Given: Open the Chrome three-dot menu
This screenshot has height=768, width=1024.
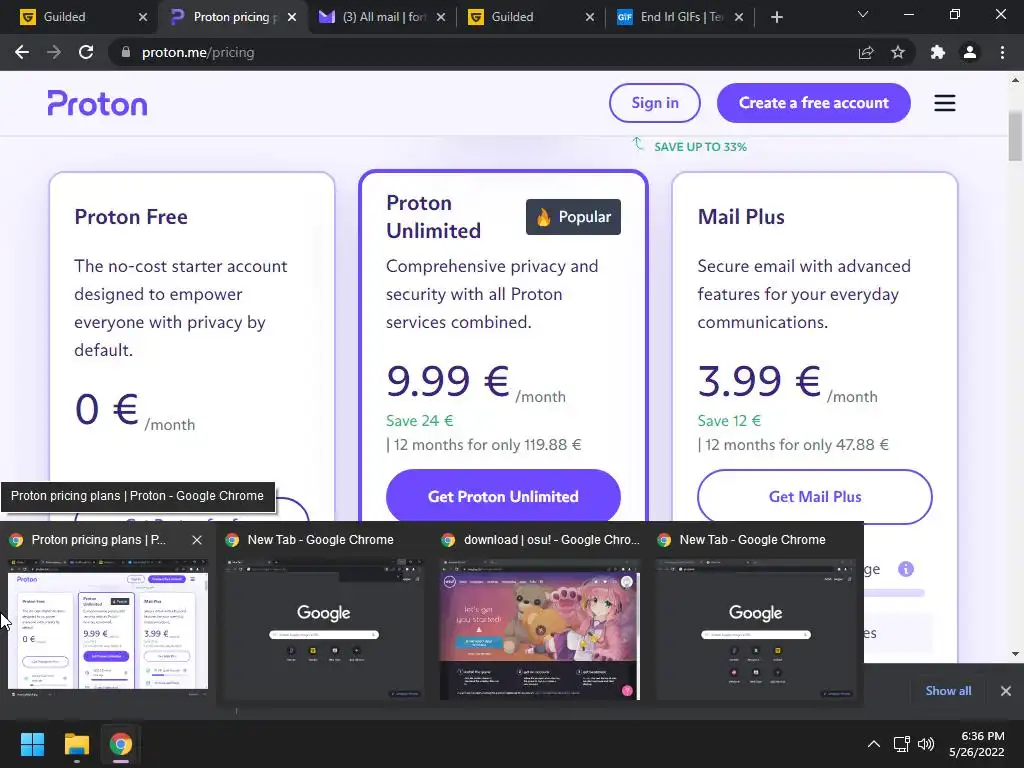Looking at the screenshot, I should [1002, 52].
